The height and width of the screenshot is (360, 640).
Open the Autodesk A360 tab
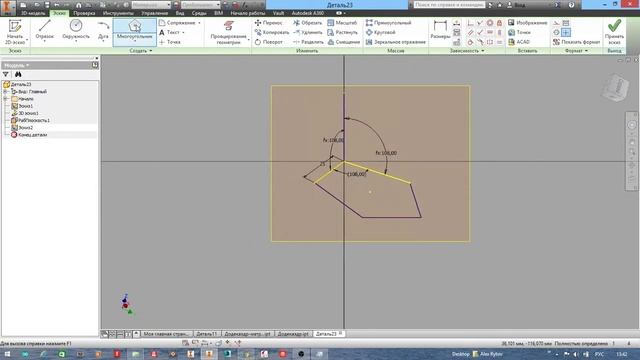point(308,13)
